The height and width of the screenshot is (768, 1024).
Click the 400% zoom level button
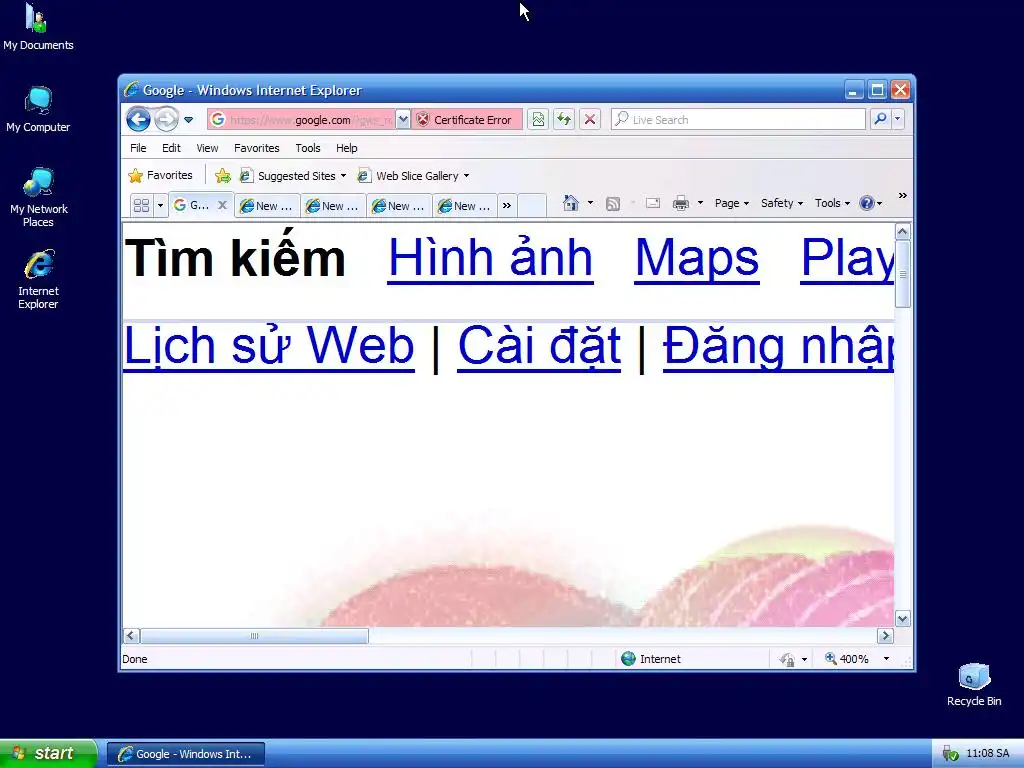[847, 659]
